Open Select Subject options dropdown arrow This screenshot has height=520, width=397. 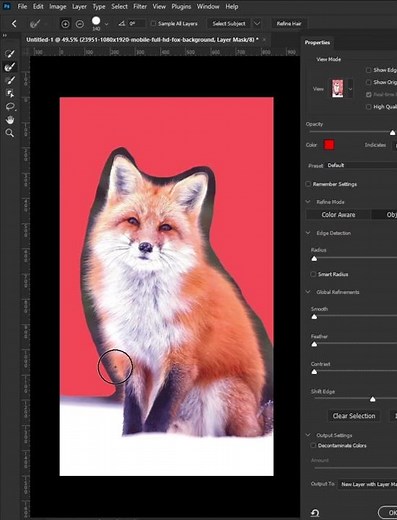click(257, 24)
